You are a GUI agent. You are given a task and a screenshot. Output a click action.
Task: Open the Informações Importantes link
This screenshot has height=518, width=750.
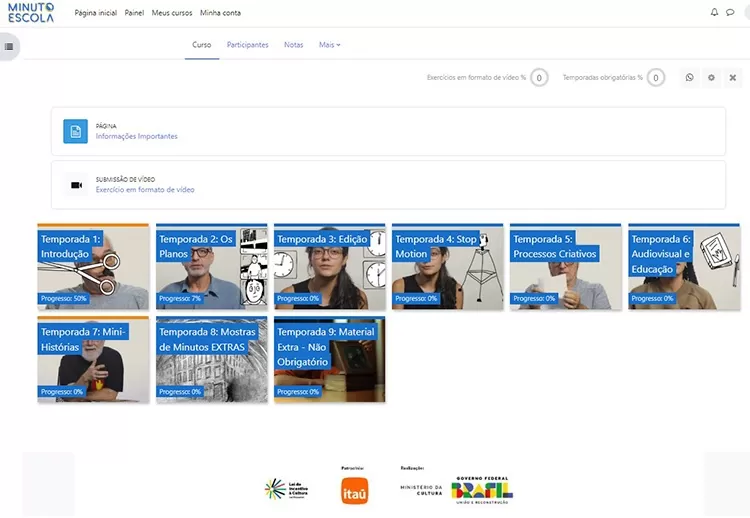coord(136,136)
